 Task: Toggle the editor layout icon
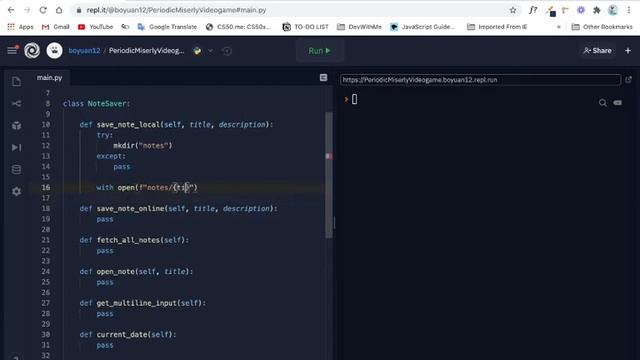tap(323, 78)
